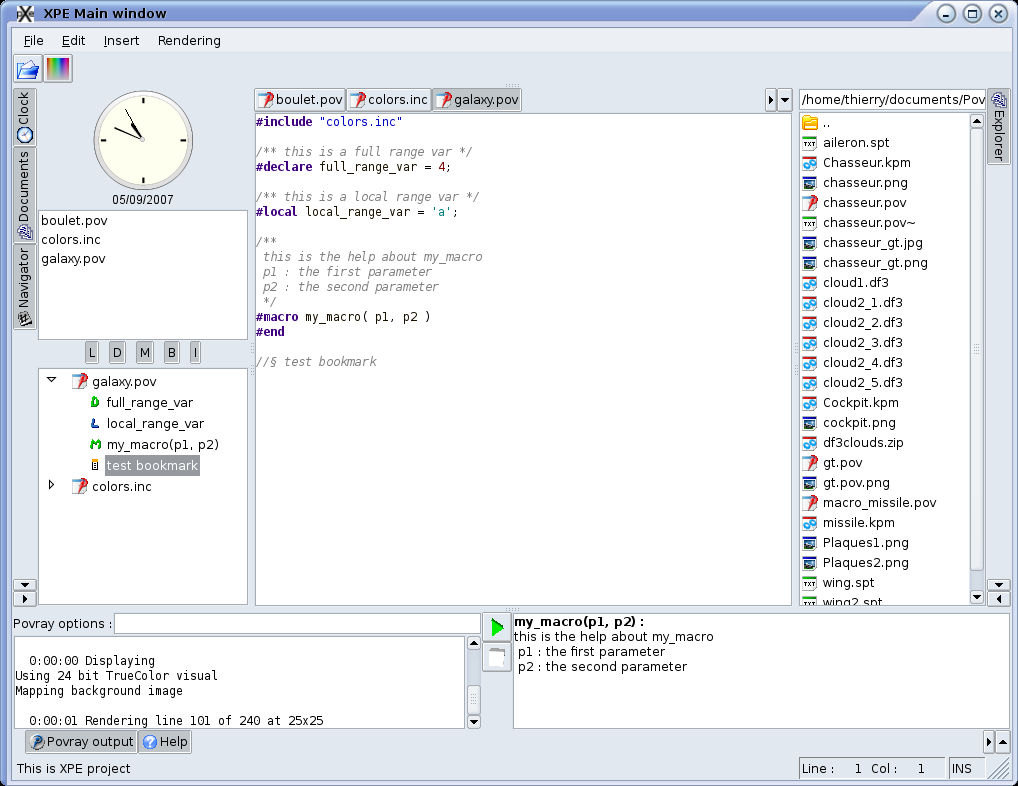Click the Explorer path field
This screenshot has height=786, width=1018.
point(892,99)
